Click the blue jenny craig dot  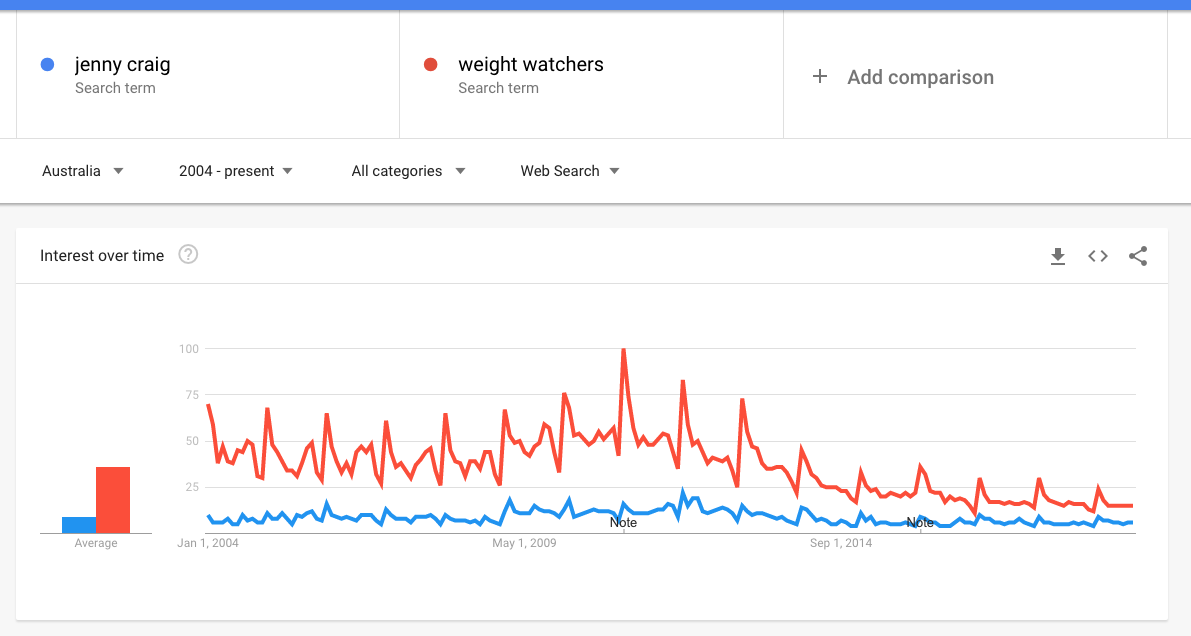(47, 65)
